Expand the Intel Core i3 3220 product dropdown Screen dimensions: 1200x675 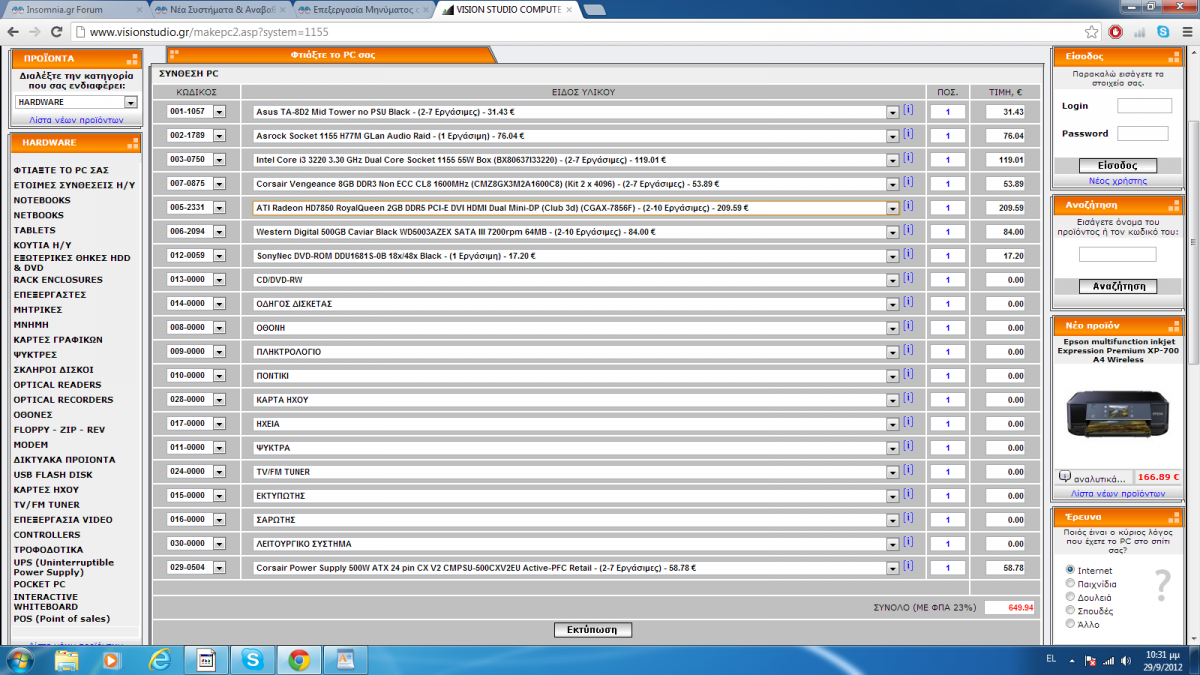[x=893, y=160]
